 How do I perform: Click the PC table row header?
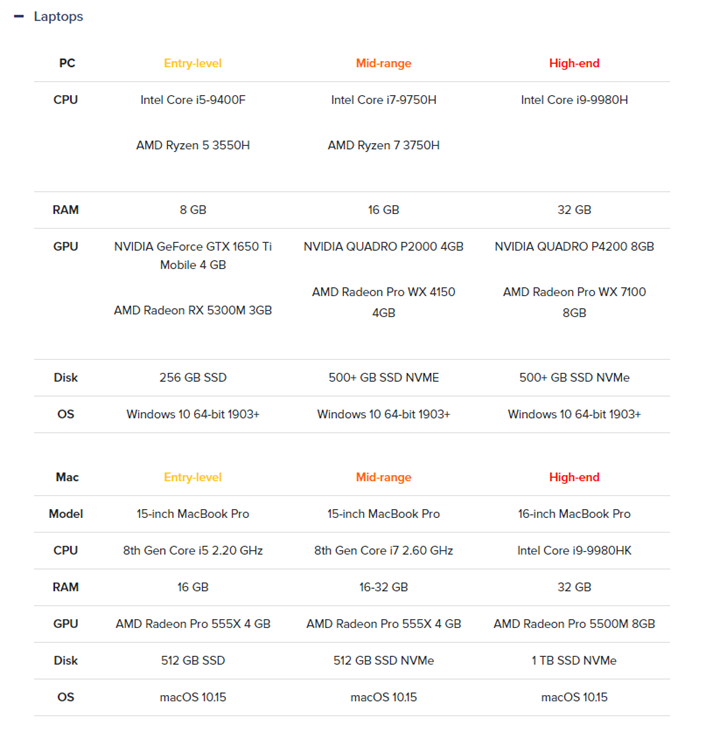click(x=67, y=63)
